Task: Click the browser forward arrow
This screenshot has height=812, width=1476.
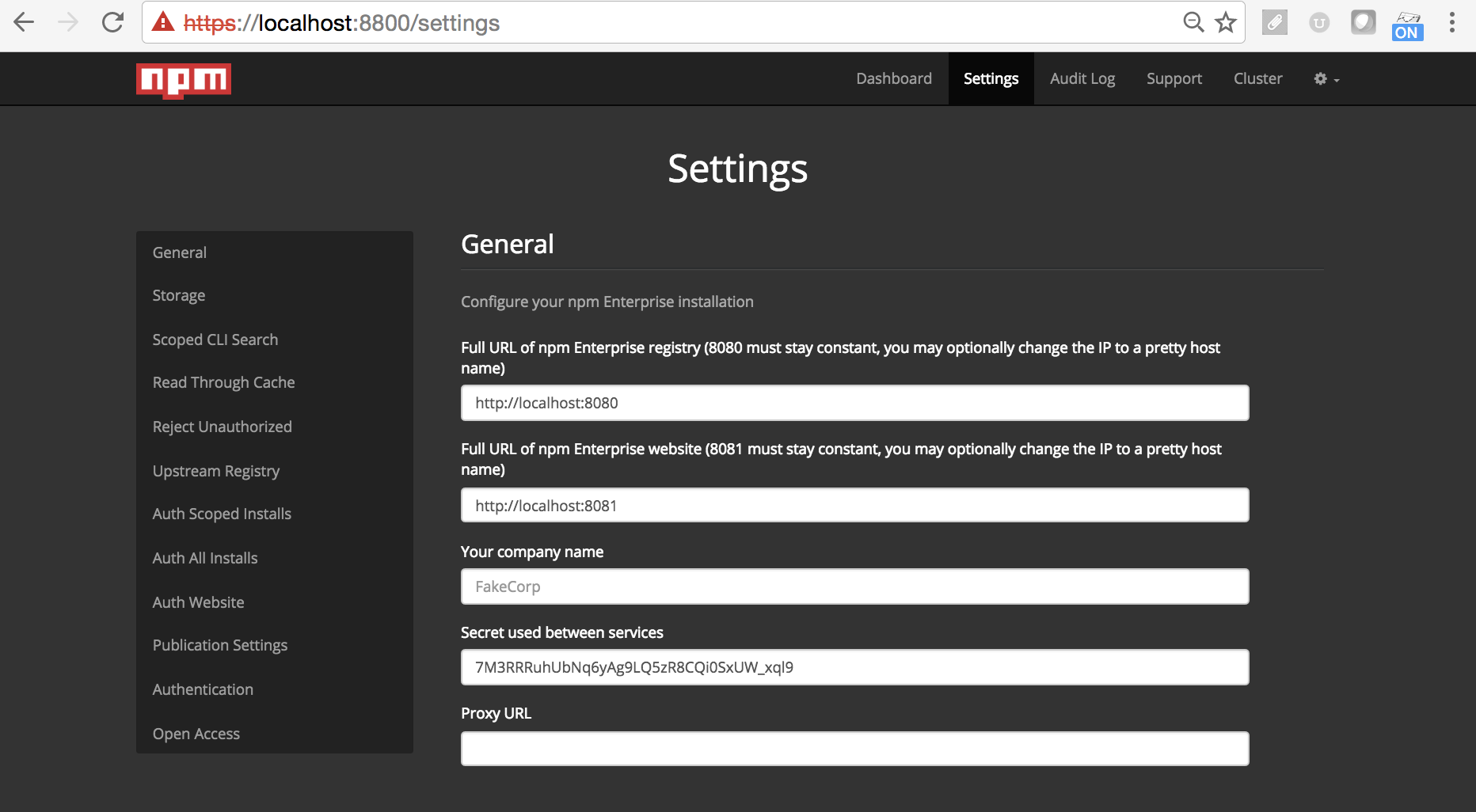Action: [x=69, y=22]
